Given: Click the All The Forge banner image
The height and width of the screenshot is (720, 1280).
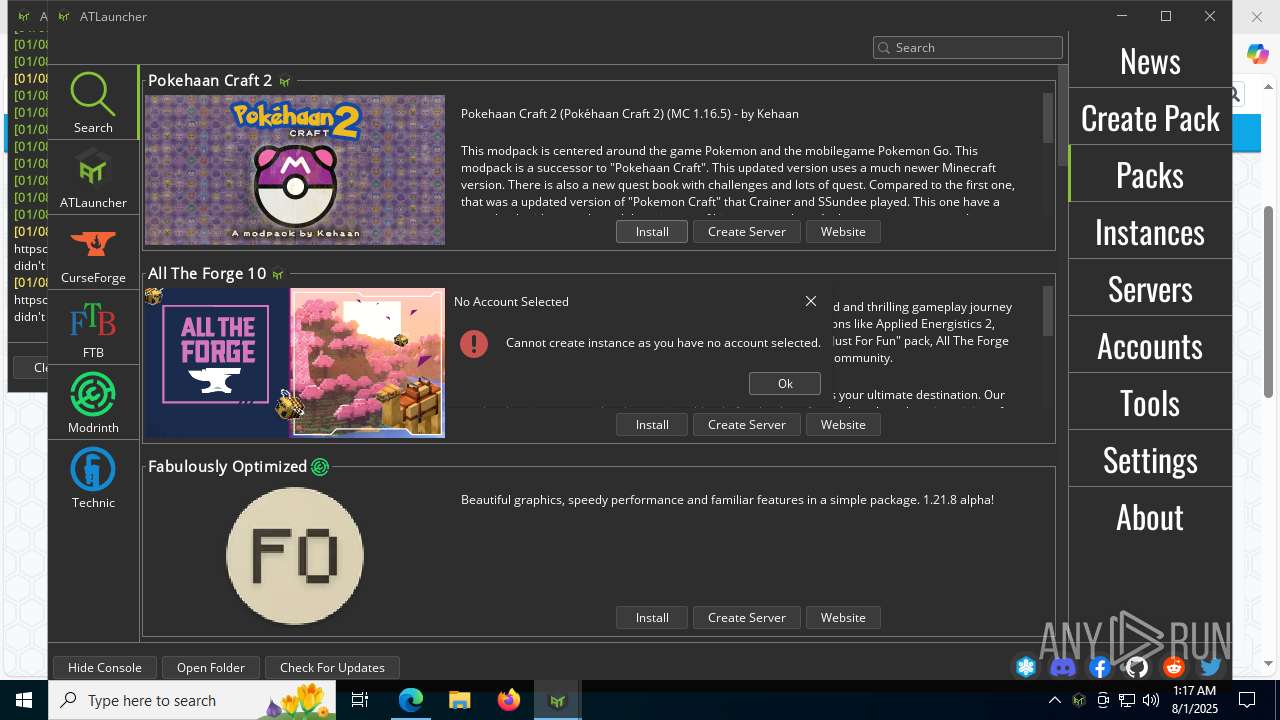Looking at the screenshot, I should point(295,363).
